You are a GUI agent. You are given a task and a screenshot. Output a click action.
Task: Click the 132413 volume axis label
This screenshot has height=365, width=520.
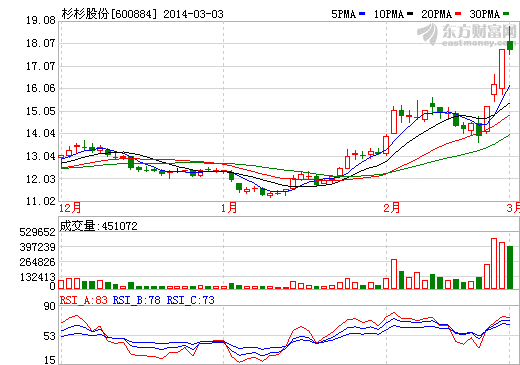(x=37, y=277)
